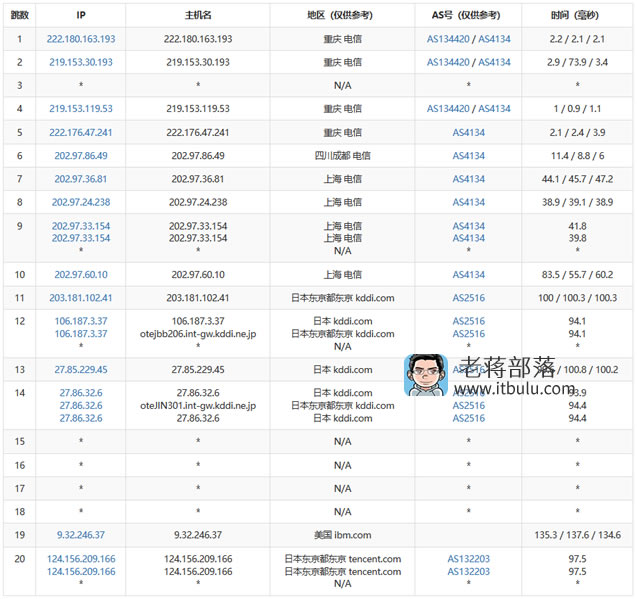
Task: Follow AS4134 link in hop 5 row
Action: 469,132
